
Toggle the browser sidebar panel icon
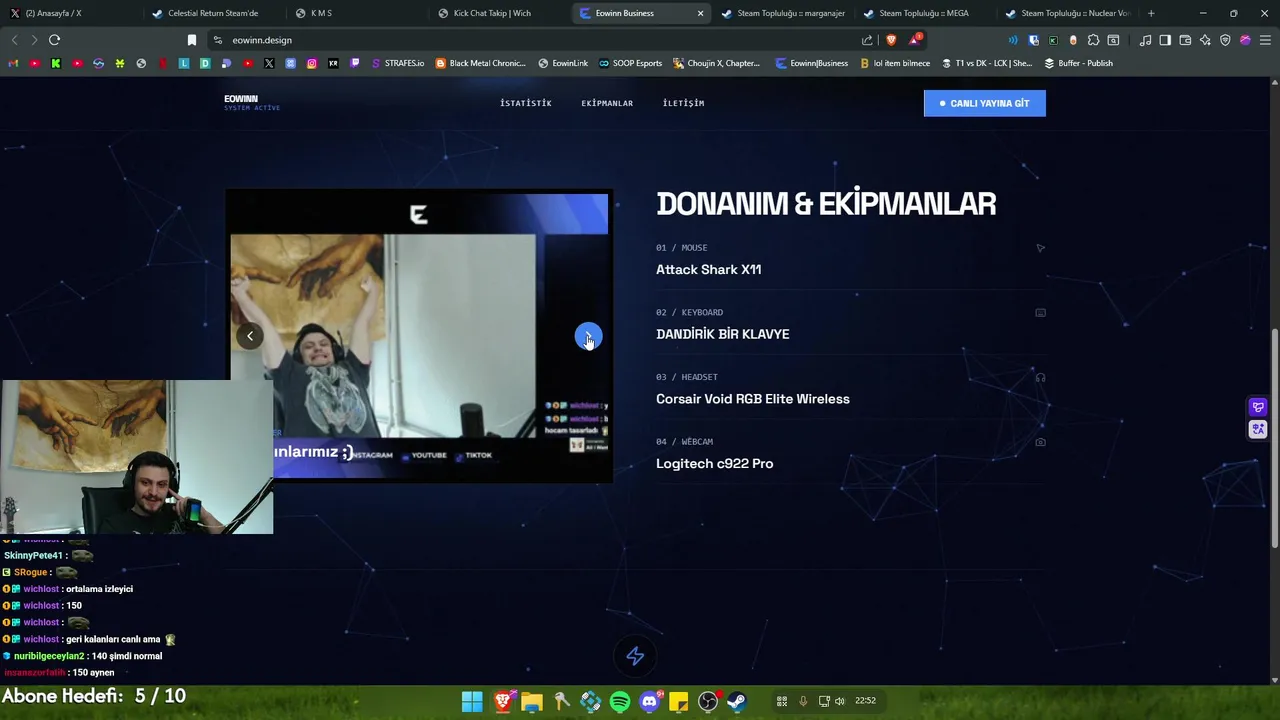tap(1165, 40)
